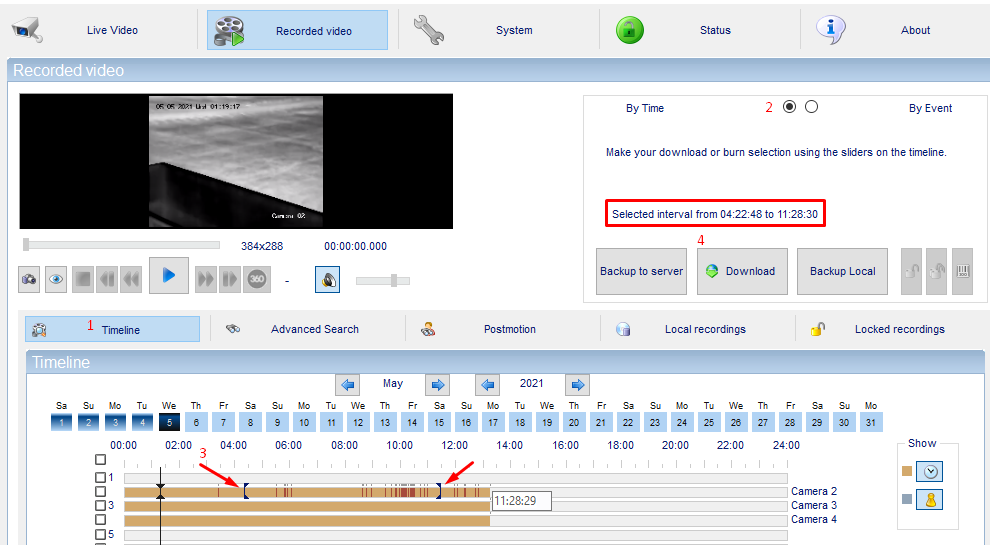Select day 12 in the calendar

358,422
